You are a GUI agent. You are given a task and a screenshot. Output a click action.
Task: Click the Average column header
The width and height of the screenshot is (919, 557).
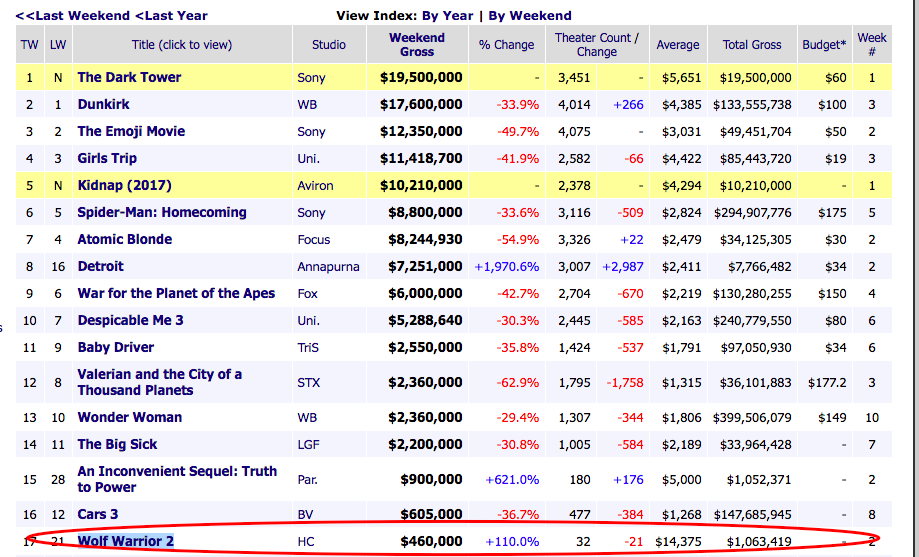pos(678,45)
